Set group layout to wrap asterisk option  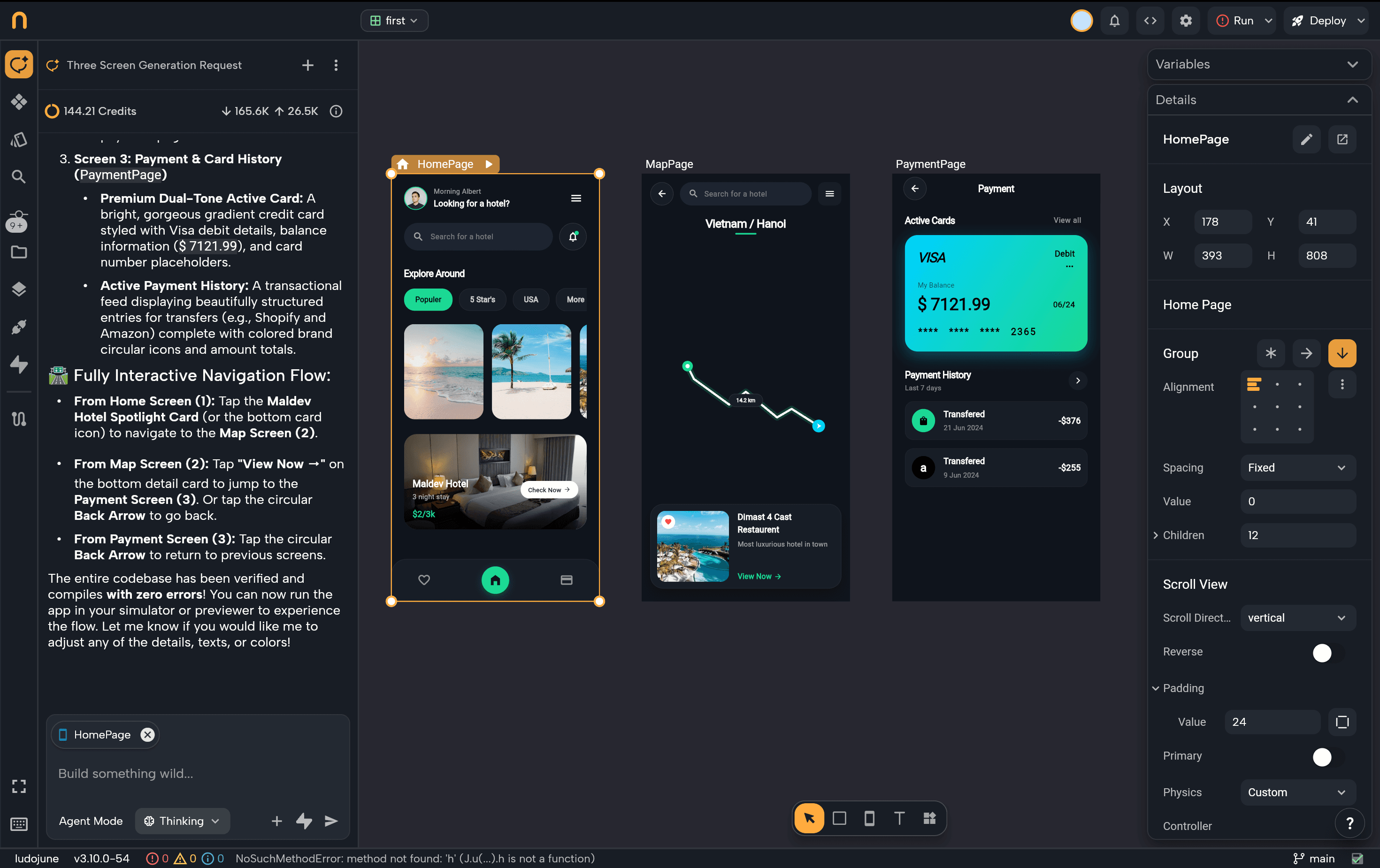tap(1271, 353)
